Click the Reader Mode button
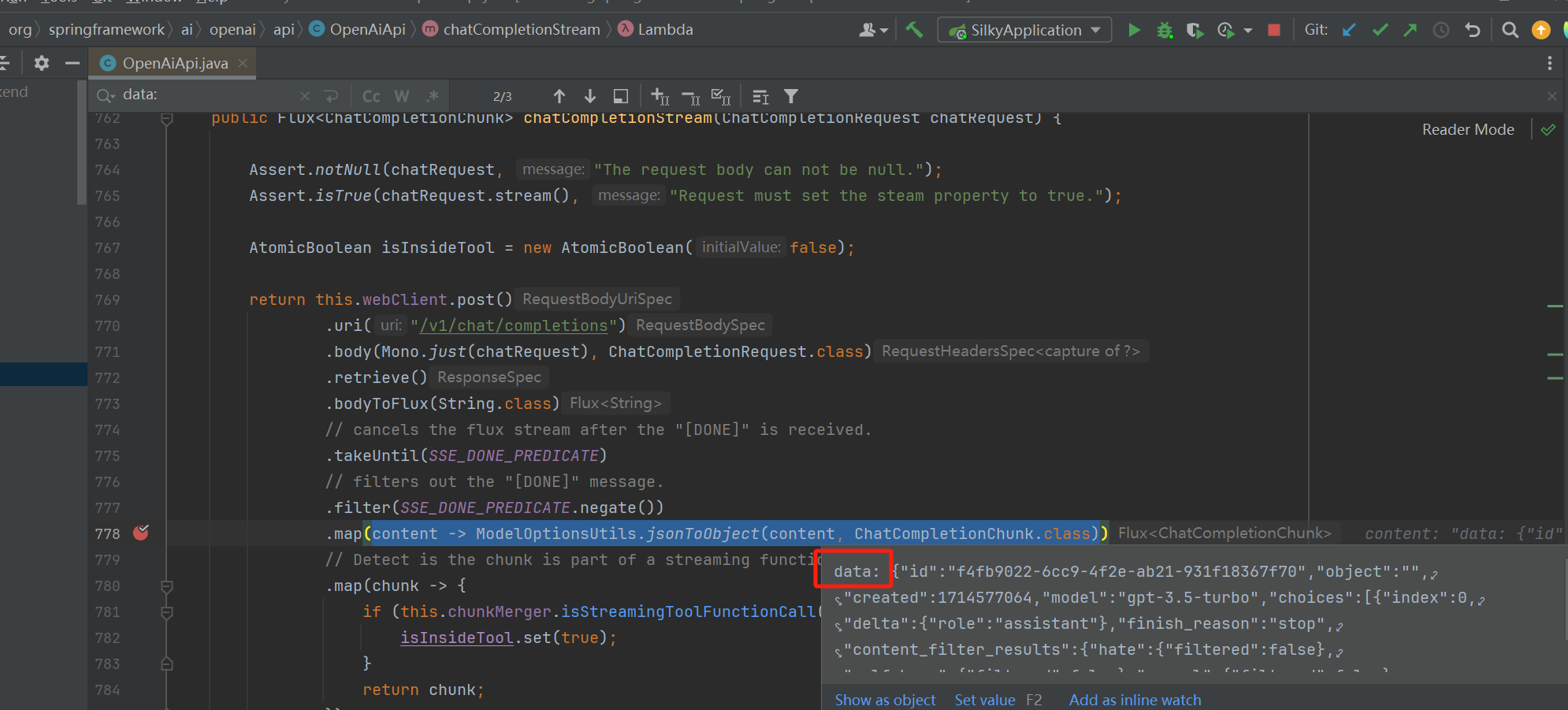Image resolution: width=1568 pixels, height=710 pixels. point(1468,129)
